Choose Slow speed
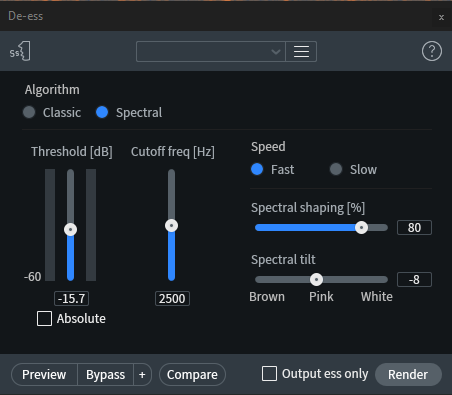Viewport: 452px width, 395px height. [336, 169]
